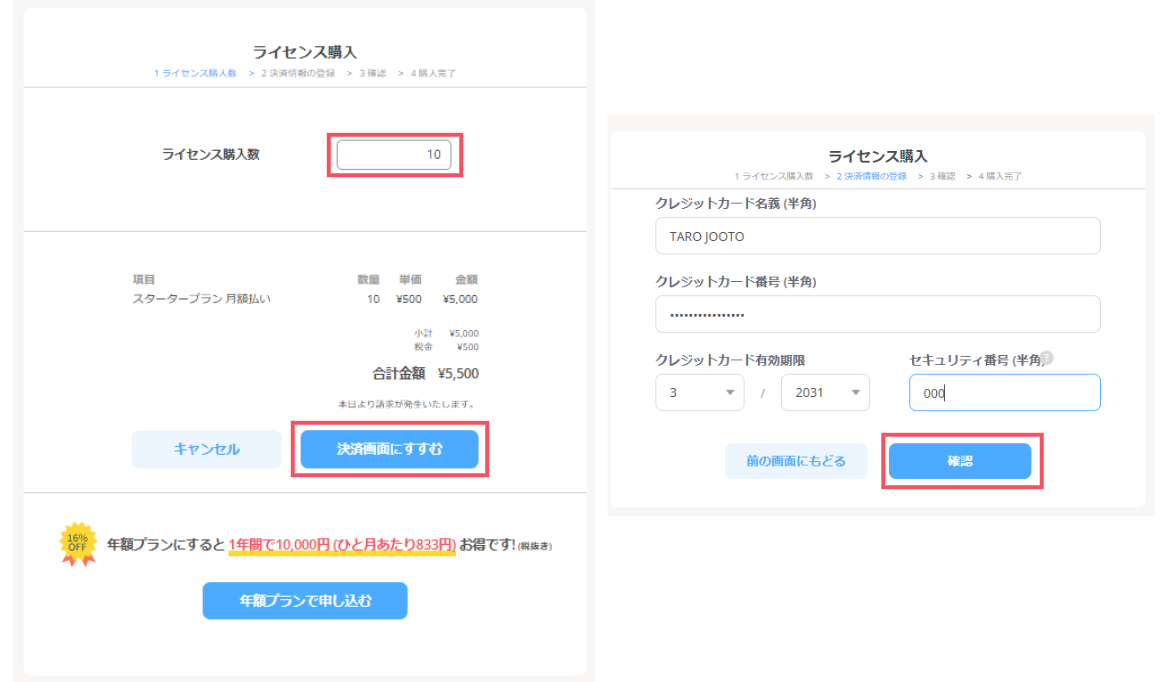Click the セキュリティ番号 input field

point(1004,393)
